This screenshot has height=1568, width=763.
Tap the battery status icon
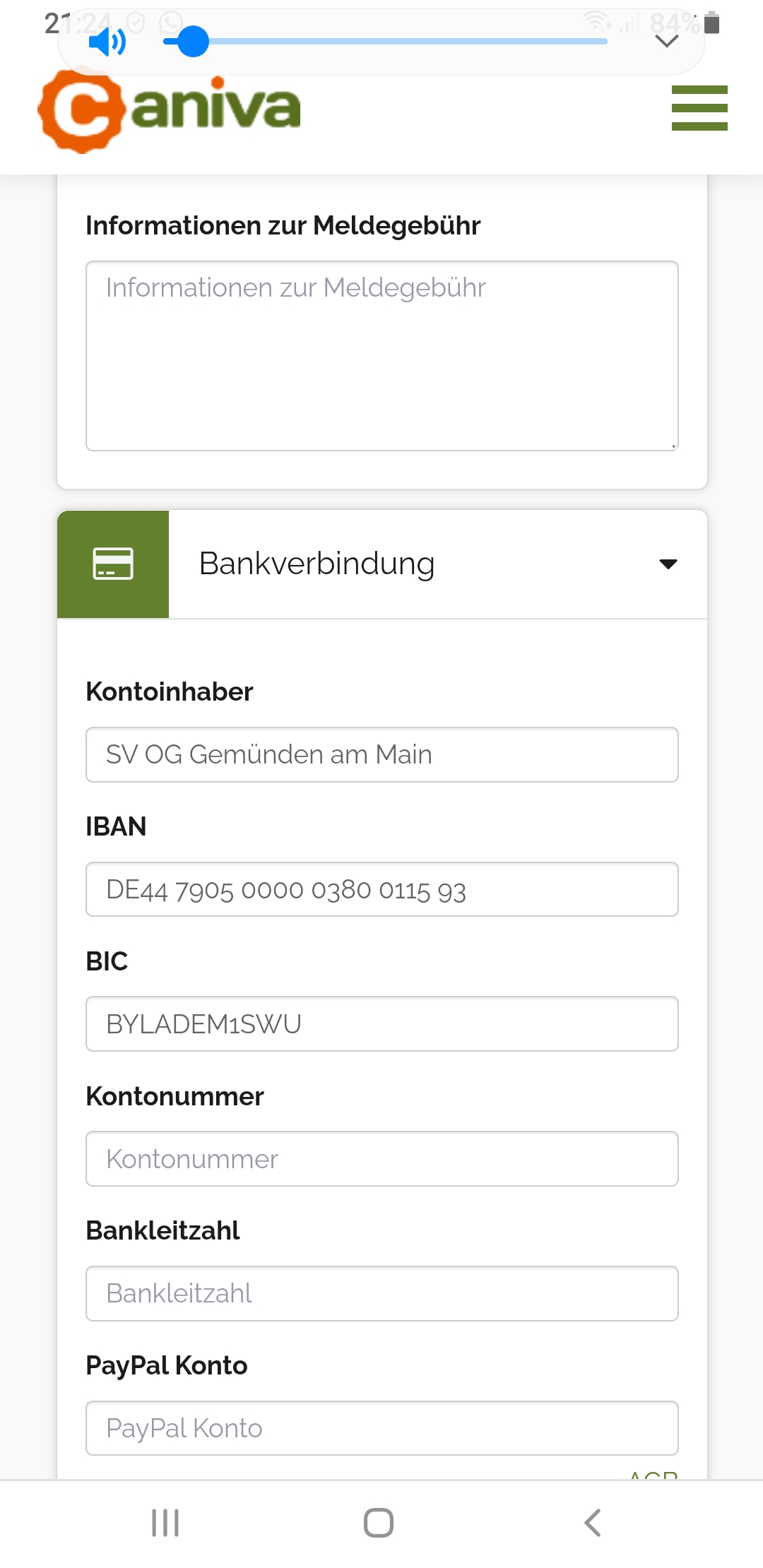click(x=712, y=23)
